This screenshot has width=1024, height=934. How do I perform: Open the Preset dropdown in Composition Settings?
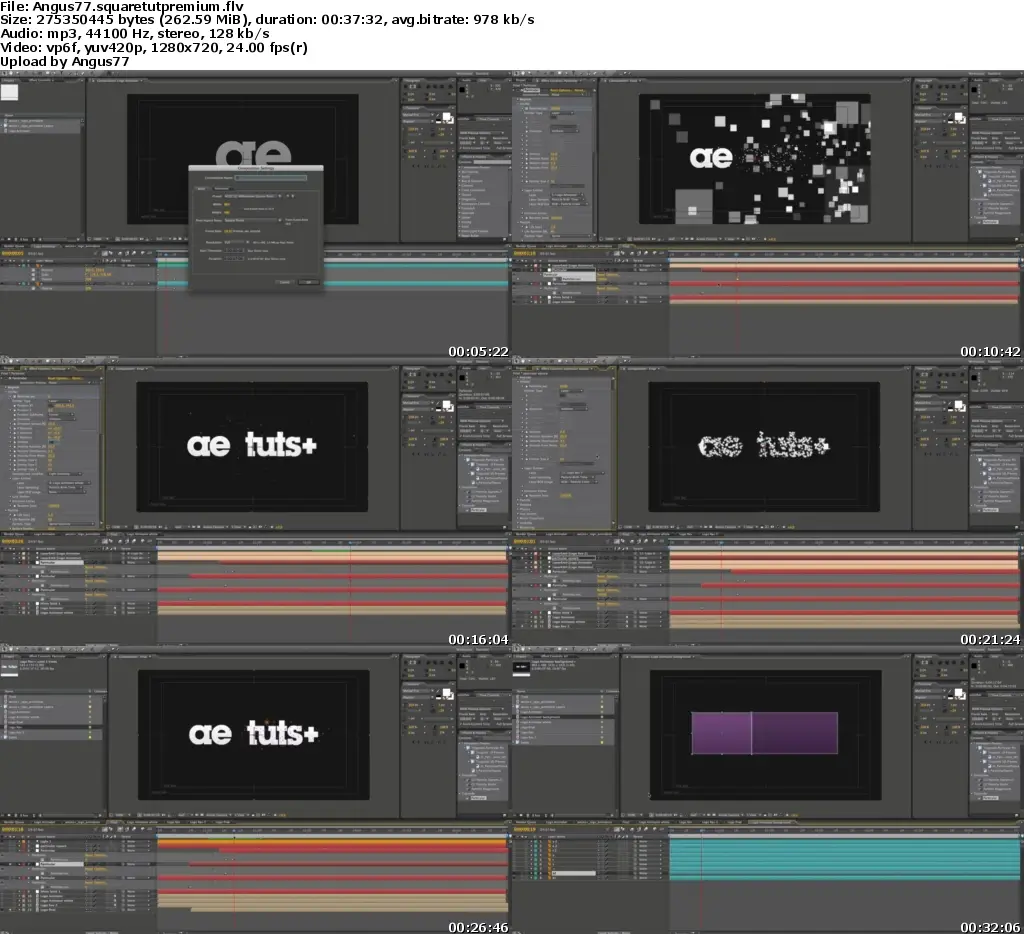pos(253,196)
